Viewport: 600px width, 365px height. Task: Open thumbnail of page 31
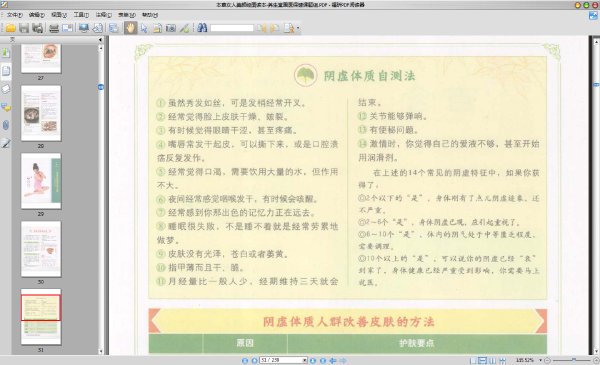click(x=41, y=317)
